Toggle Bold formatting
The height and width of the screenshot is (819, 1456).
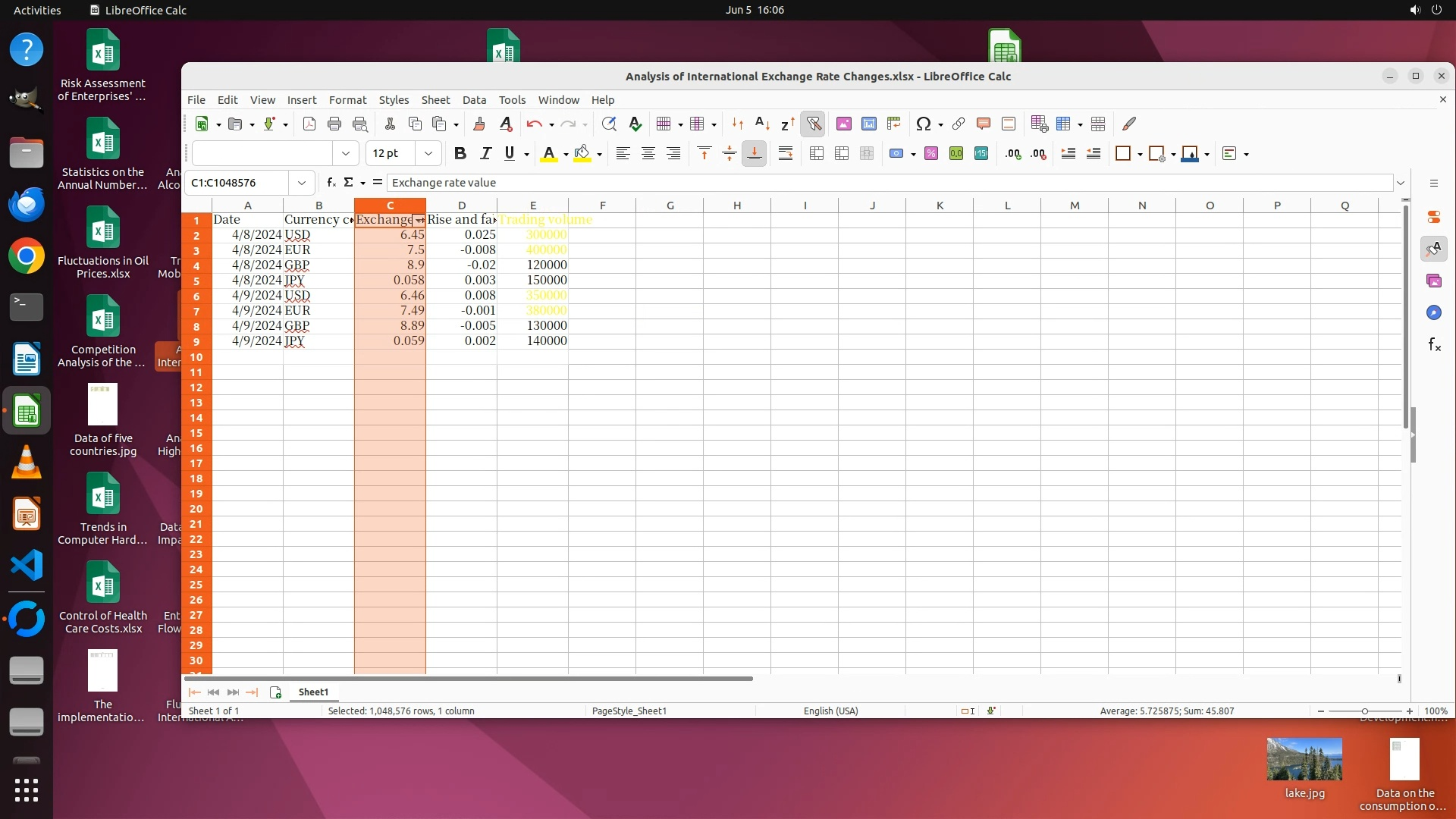click(460, 153)
